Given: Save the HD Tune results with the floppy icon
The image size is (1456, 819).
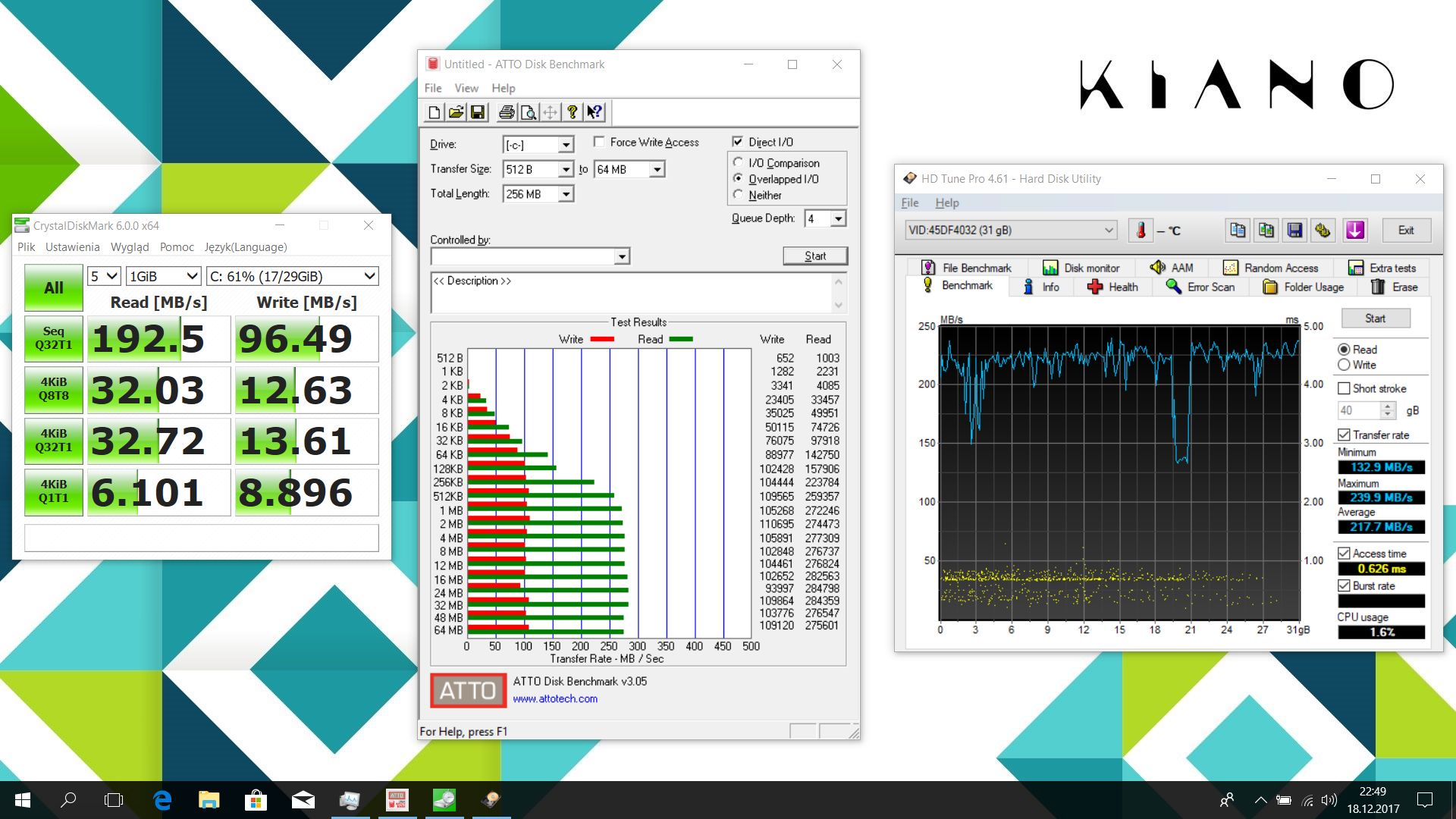Looking at the screenshot, I should 1295,230.
